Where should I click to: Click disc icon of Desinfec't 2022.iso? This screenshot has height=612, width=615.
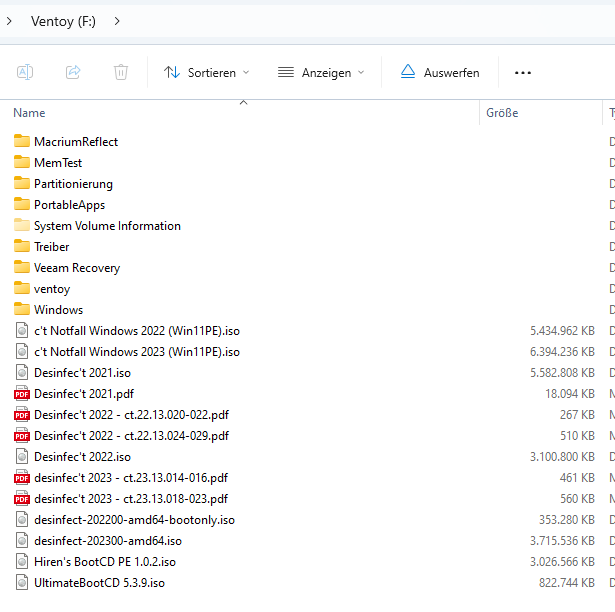22,456
